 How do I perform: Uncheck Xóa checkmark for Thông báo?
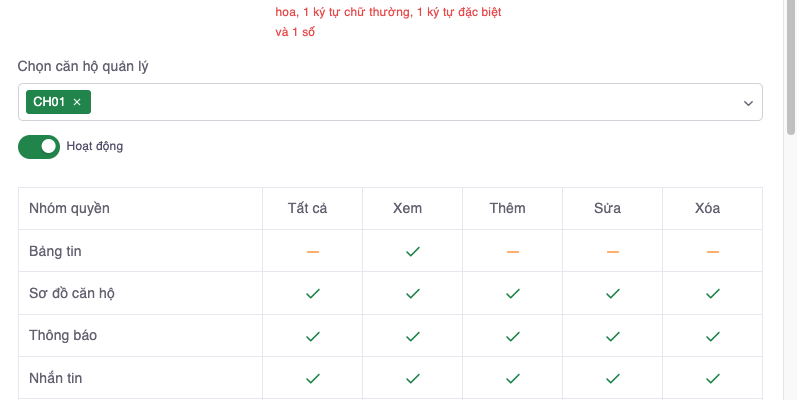click(x=712, y=336)
